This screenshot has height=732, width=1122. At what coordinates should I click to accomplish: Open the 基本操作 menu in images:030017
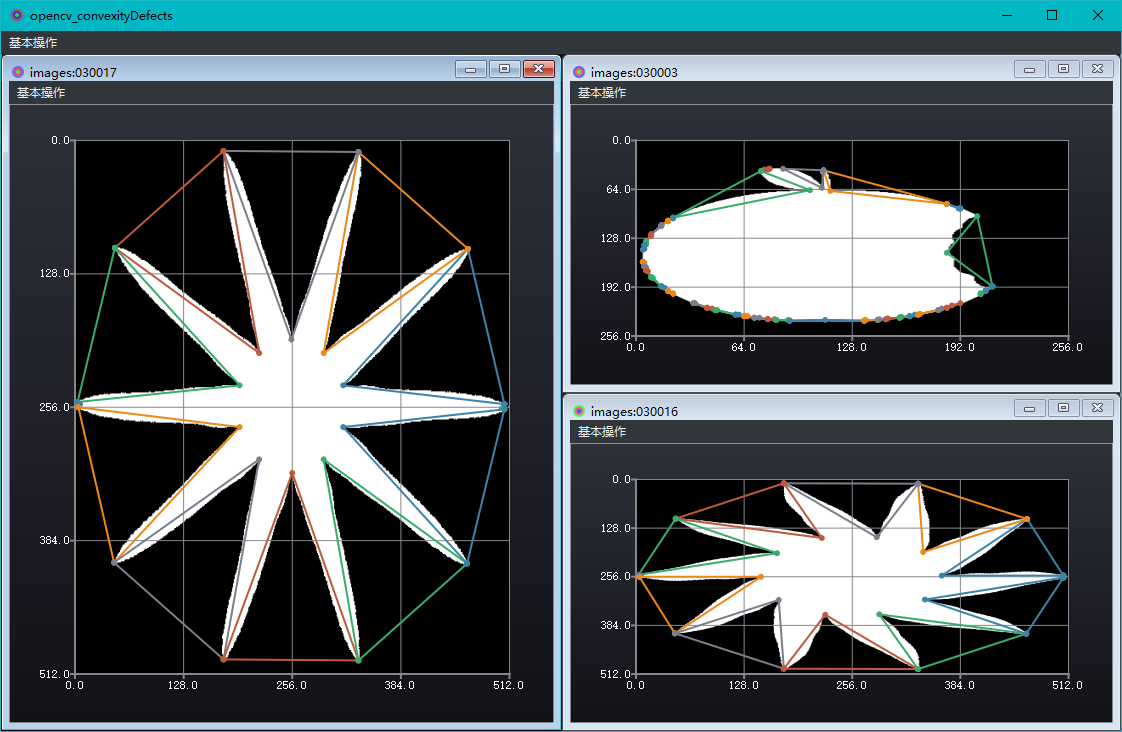coord(32,92)
